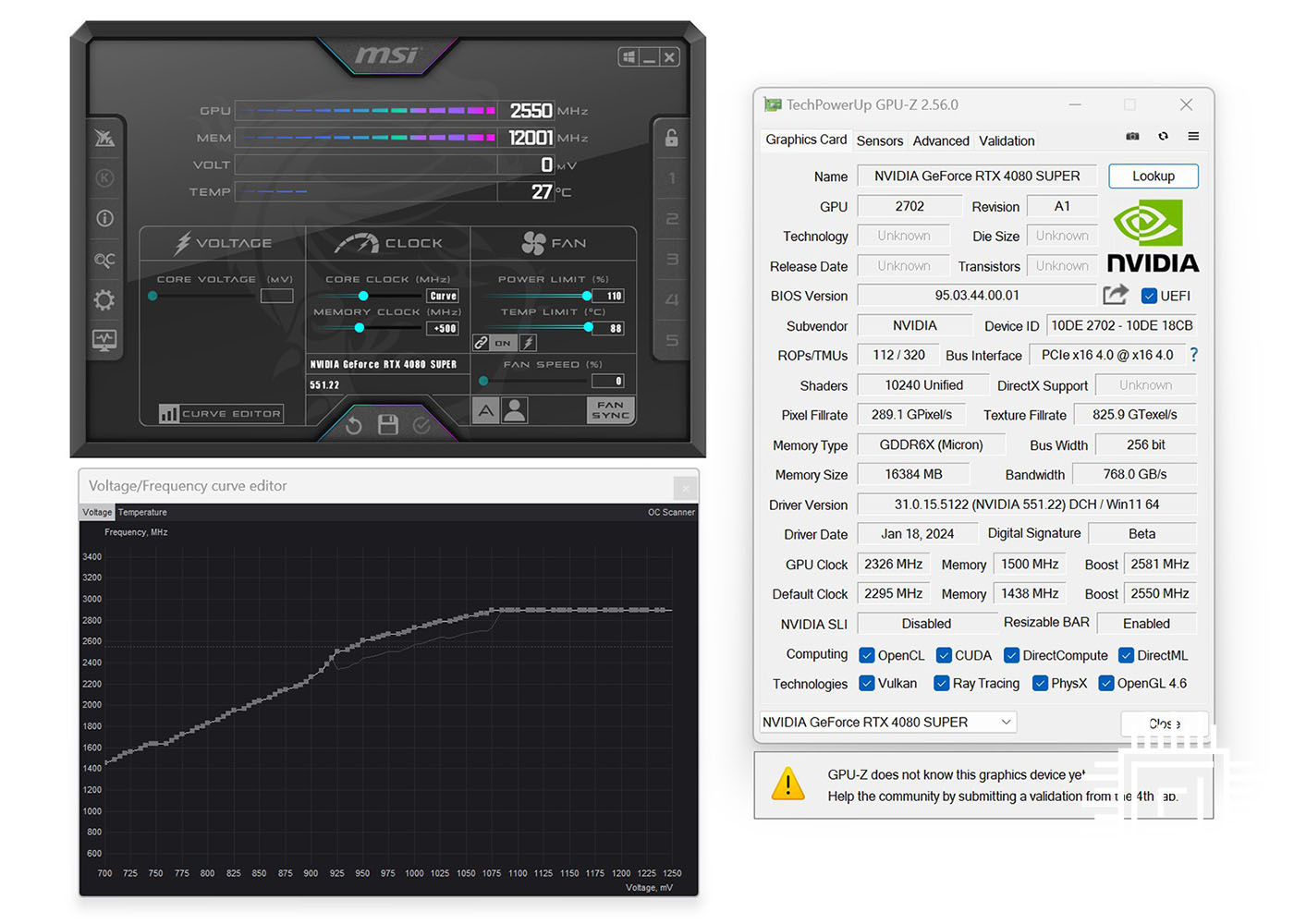Viewport: 1294px width, 924px height.
Task: Click the Fan Sync button
Action: coord(610,410)
